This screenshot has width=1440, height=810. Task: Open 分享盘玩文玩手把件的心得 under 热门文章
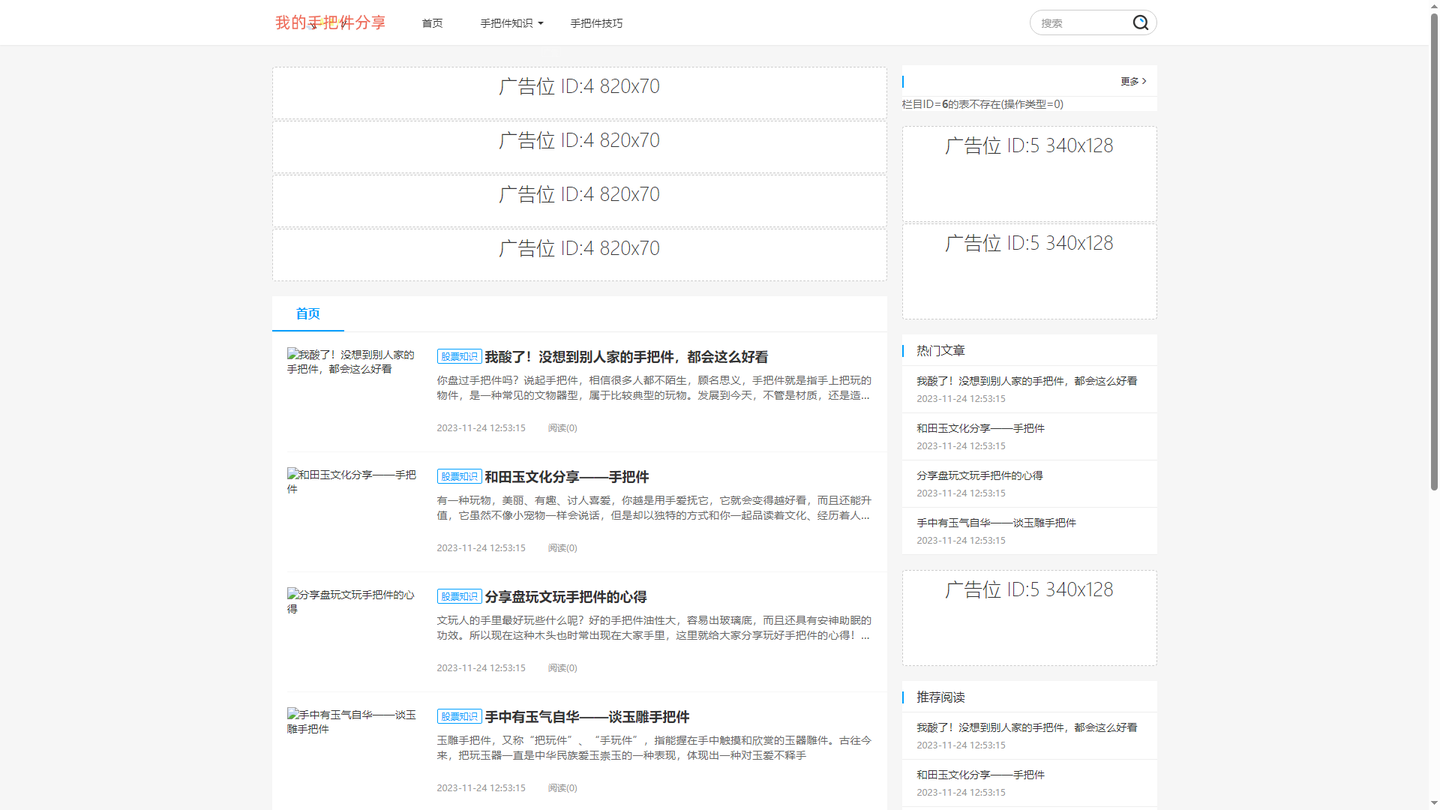979,476
